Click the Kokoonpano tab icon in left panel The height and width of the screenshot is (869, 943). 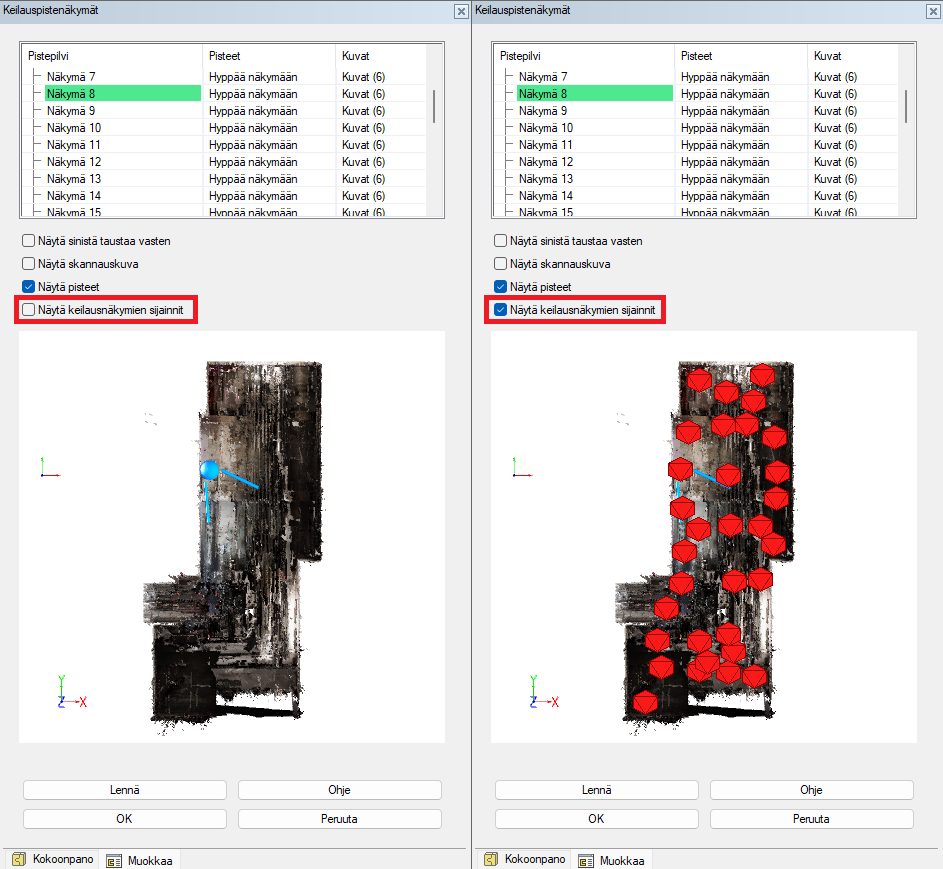pos(18,859)
